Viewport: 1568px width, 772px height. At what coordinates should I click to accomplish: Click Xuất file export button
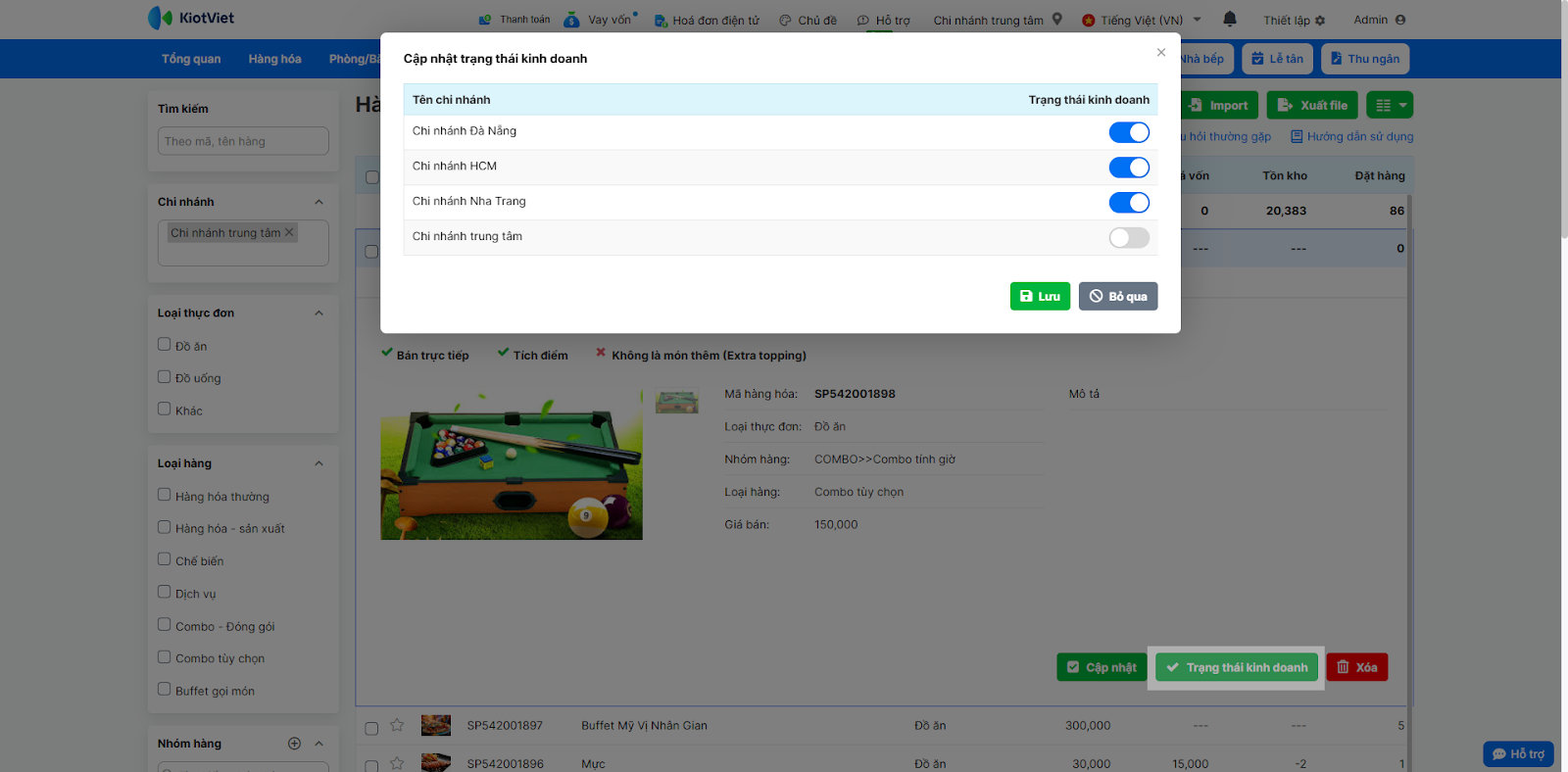1313,105
